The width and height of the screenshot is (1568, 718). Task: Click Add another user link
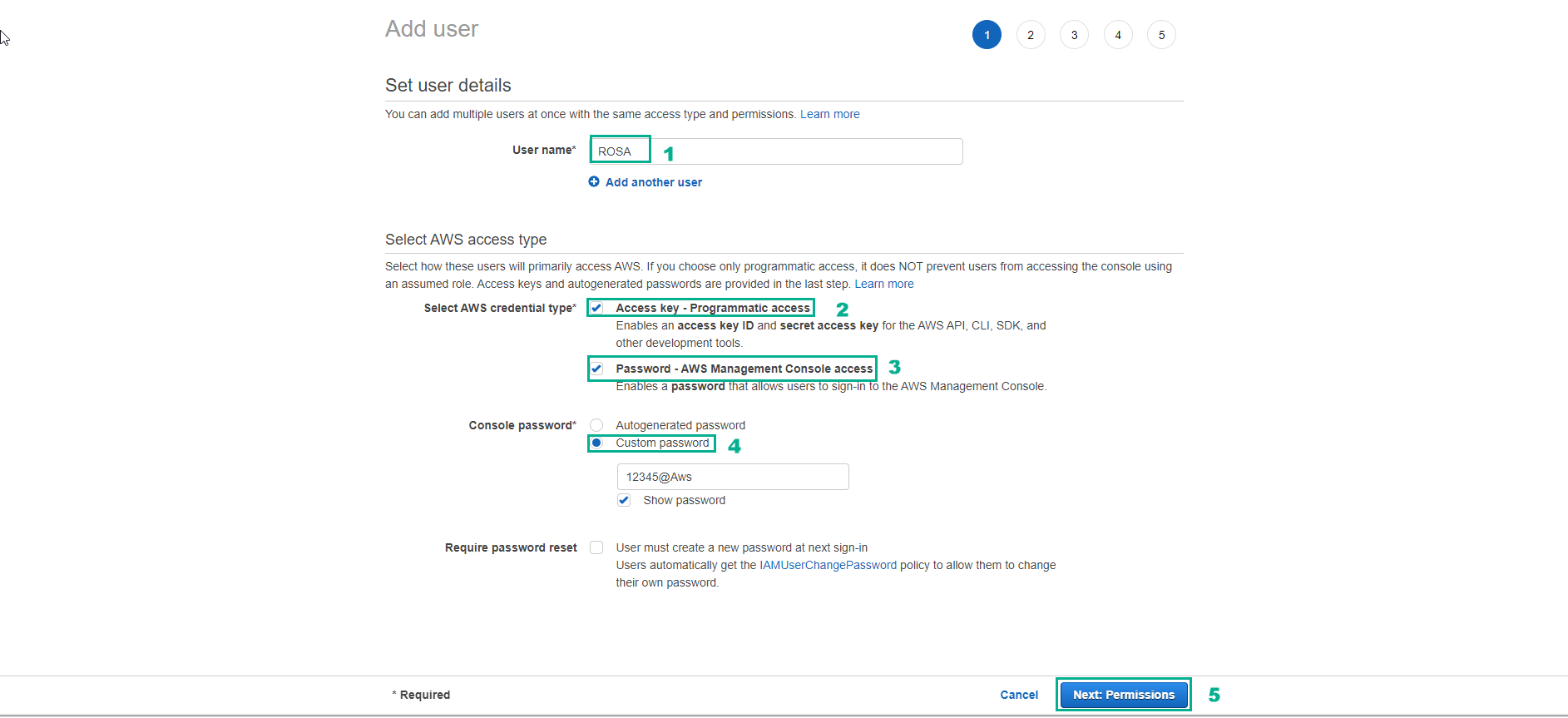[653, 182]
